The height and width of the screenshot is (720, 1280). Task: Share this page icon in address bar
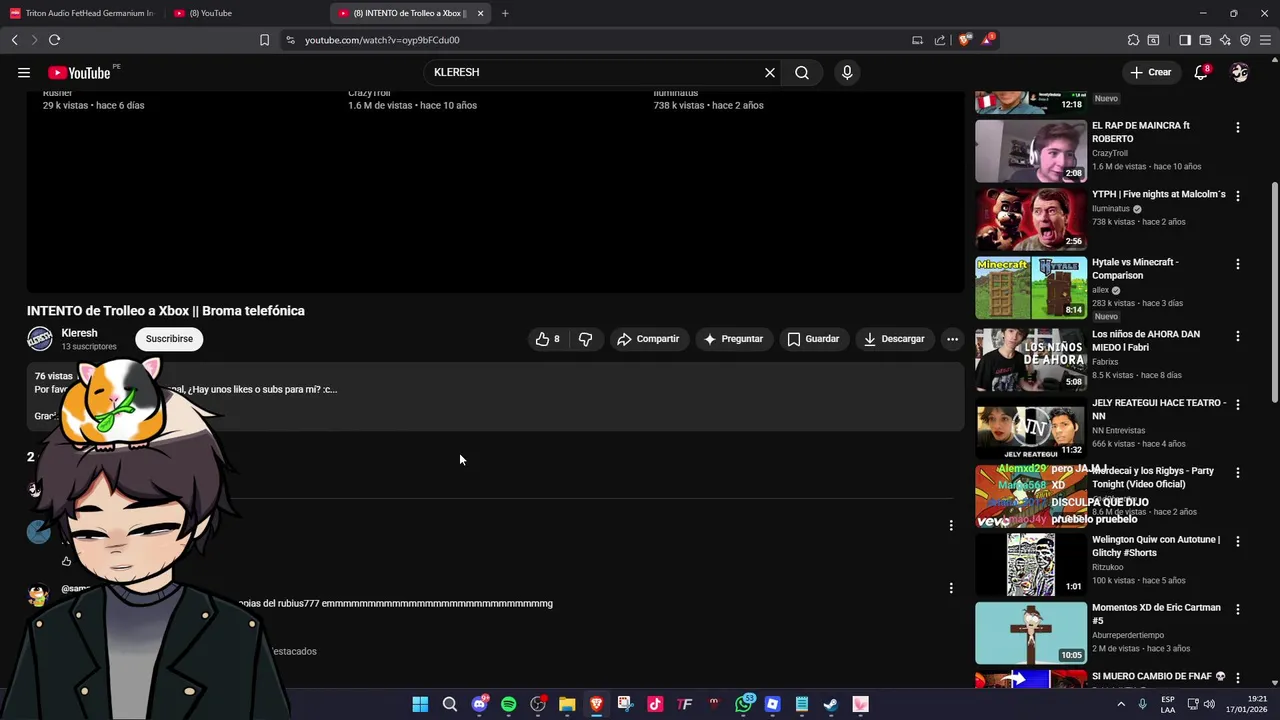point(940,40)
